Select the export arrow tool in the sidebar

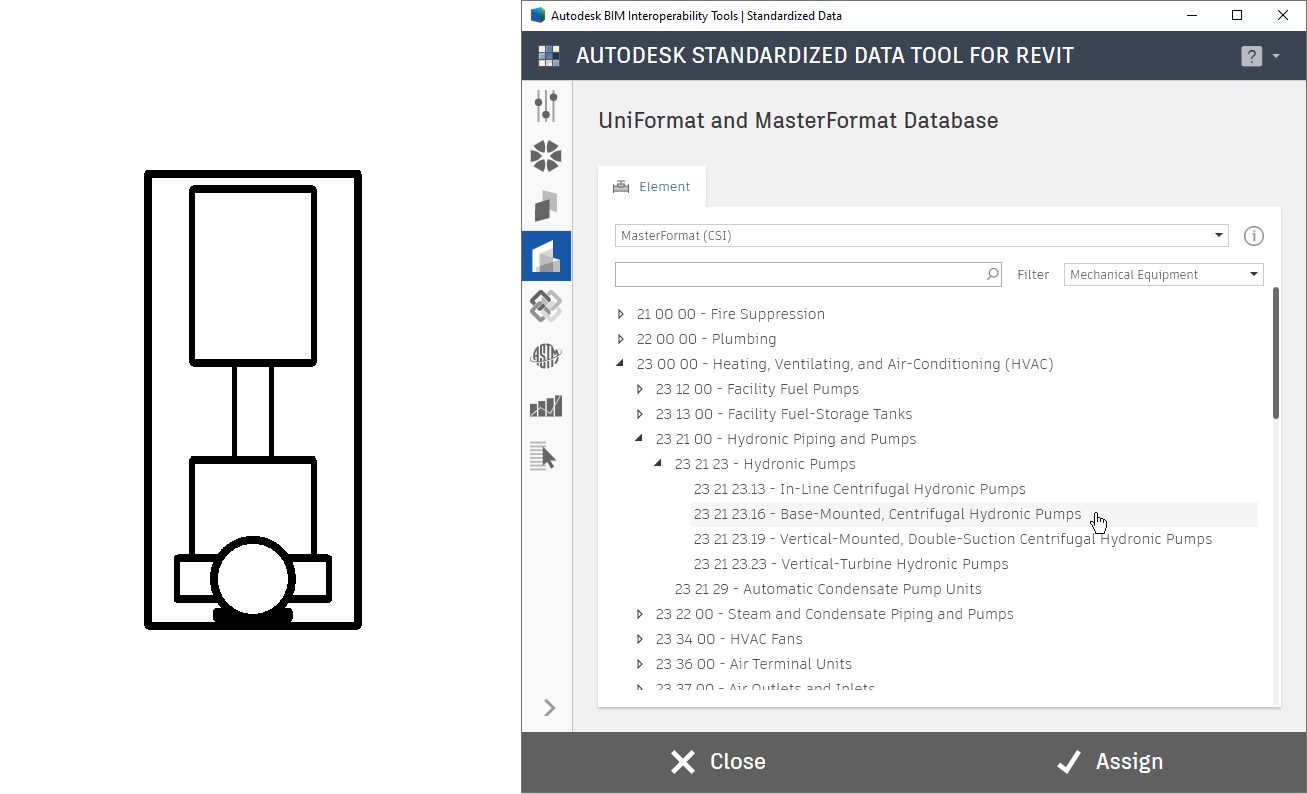click(546, 456)
